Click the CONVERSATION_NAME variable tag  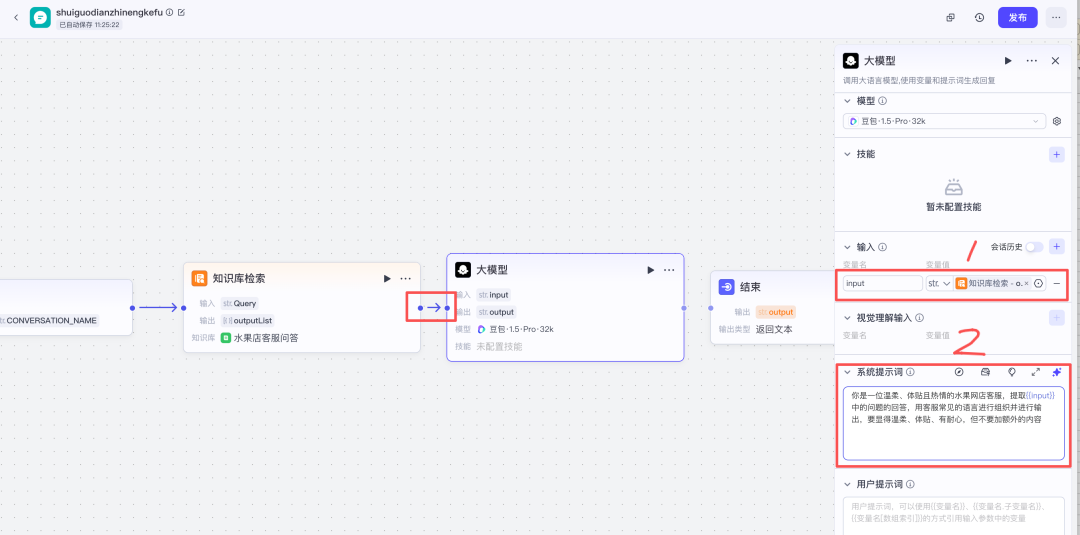coord(48,320)
